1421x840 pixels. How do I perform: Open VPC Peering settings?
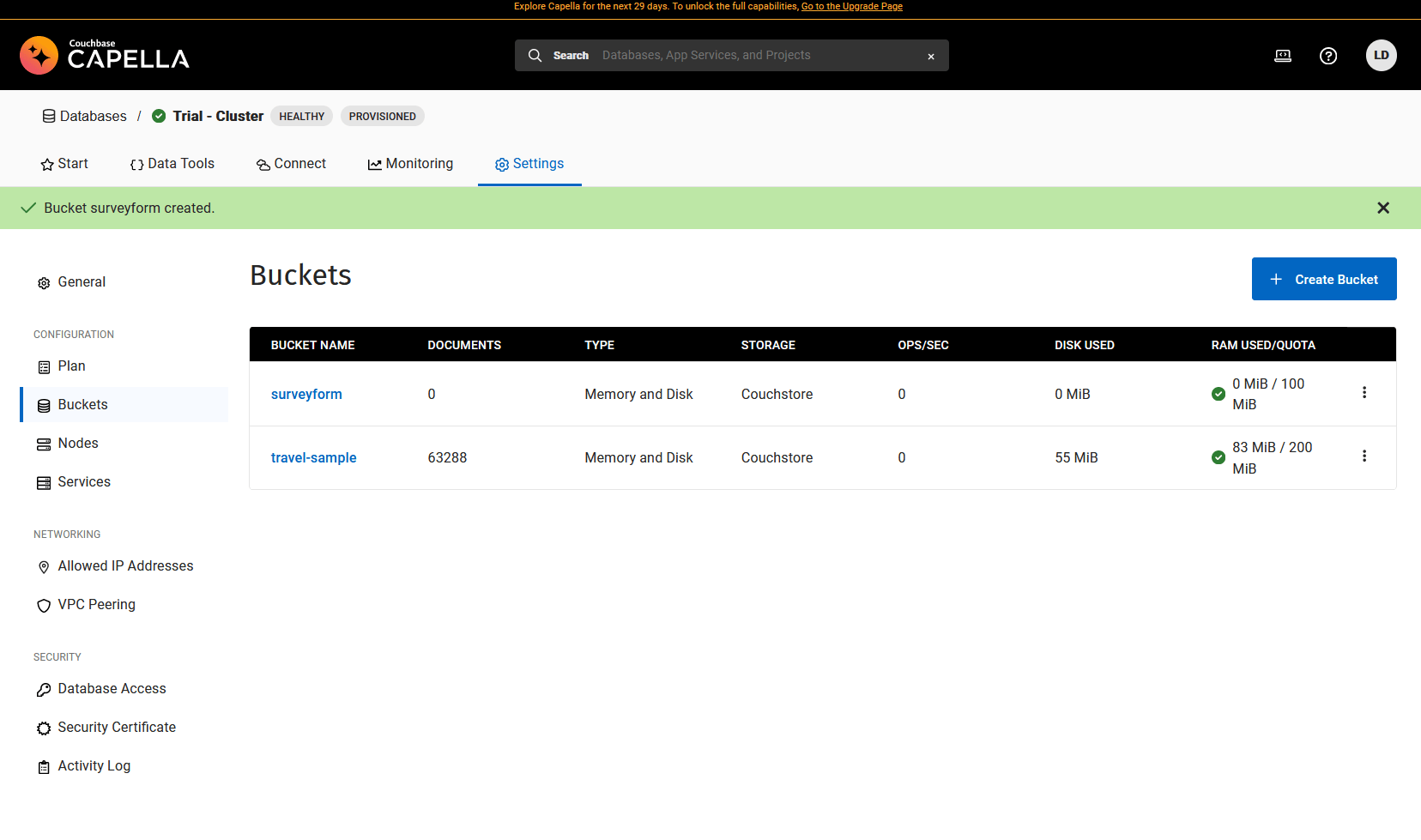[x=96, y=605]
